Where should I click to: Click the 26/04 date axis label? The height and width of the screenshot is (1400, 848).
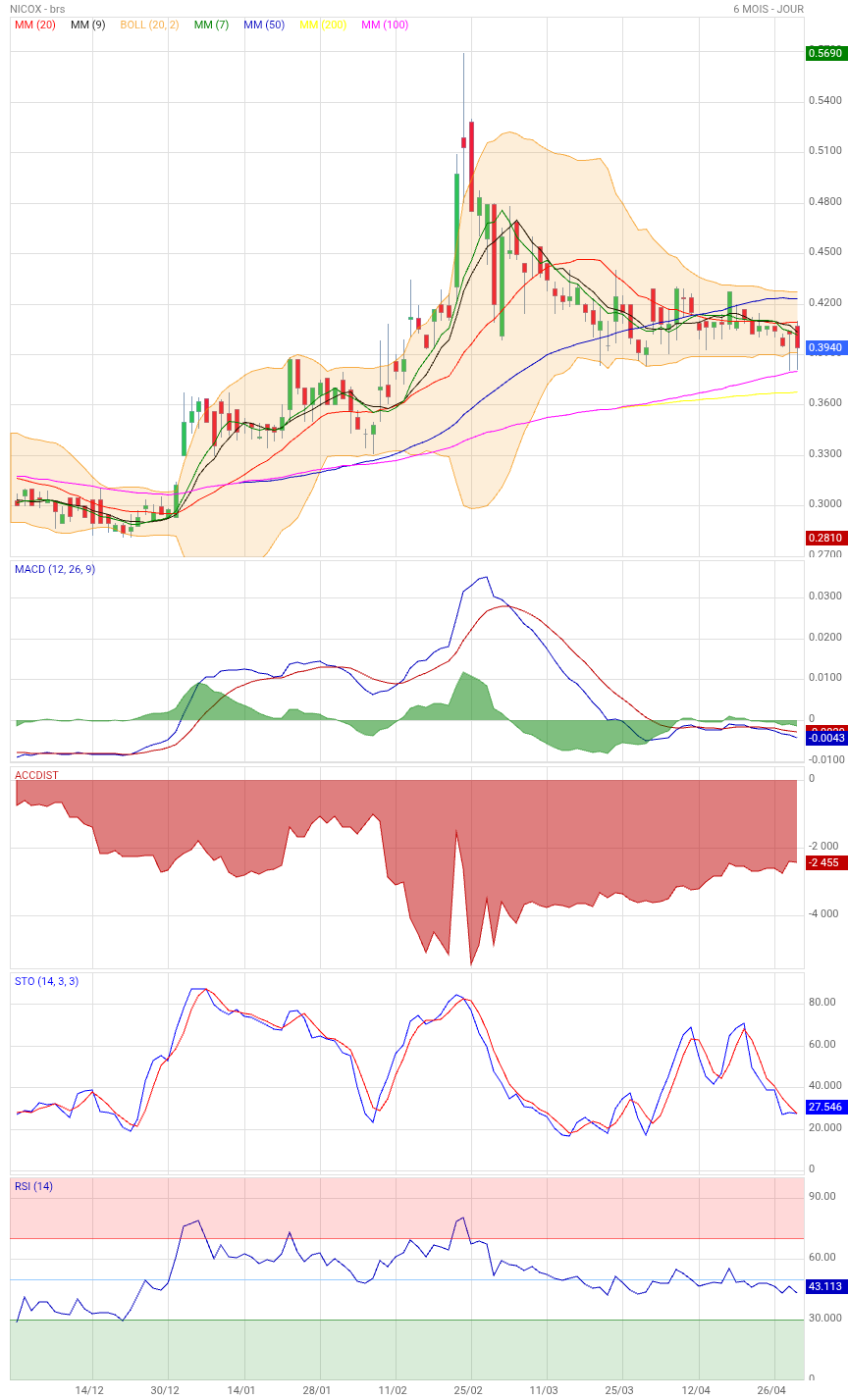tap(771, 1390)
